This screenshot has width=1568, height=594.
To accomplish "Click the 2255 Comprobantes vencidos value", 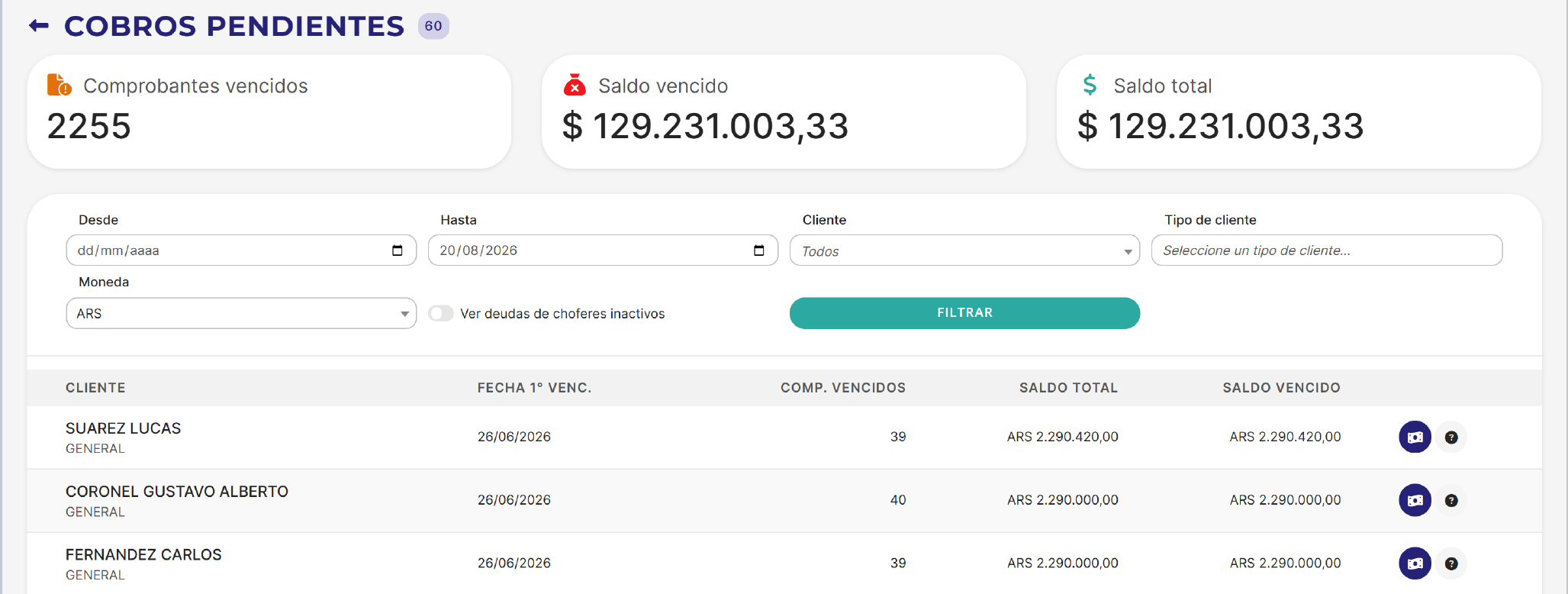I will coord(89,126).
